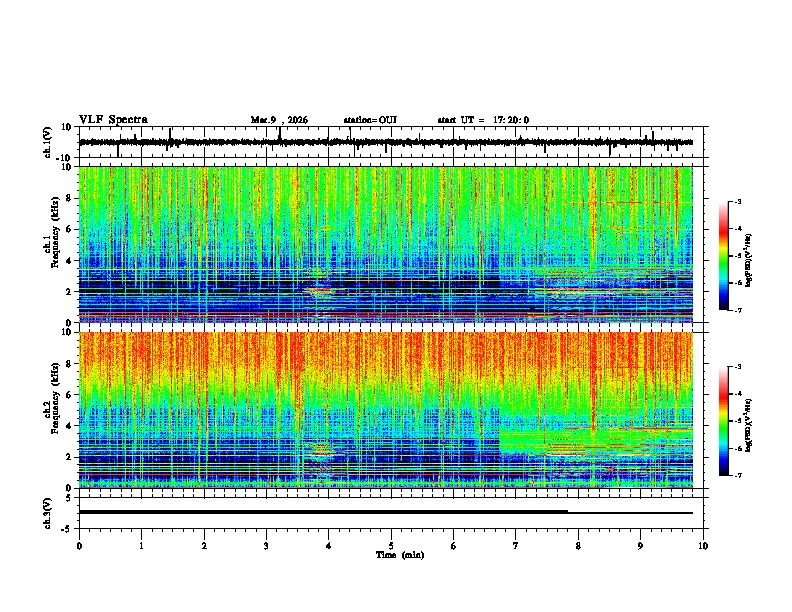This screenshot has width=792, height=612.
Task: Click the "VLF Spectra" title text
Action: tap(113, 120)
